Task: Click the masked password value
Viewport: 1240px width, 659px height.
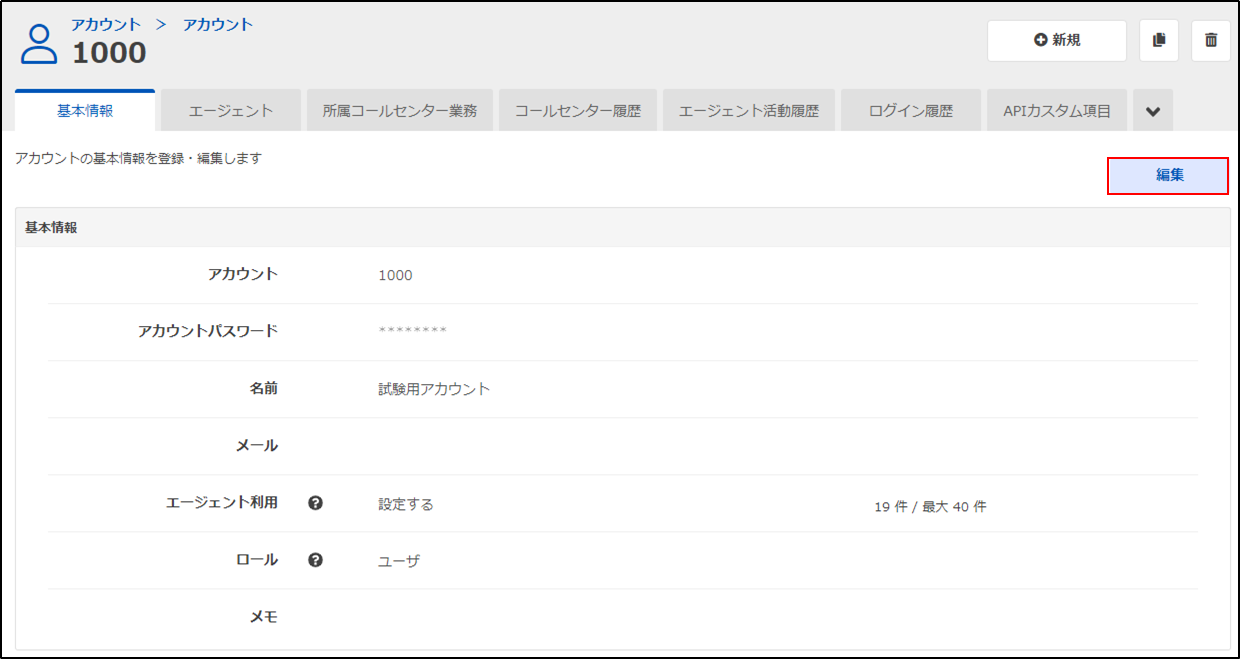Action: pyautogui.click(x=412, y=332)
